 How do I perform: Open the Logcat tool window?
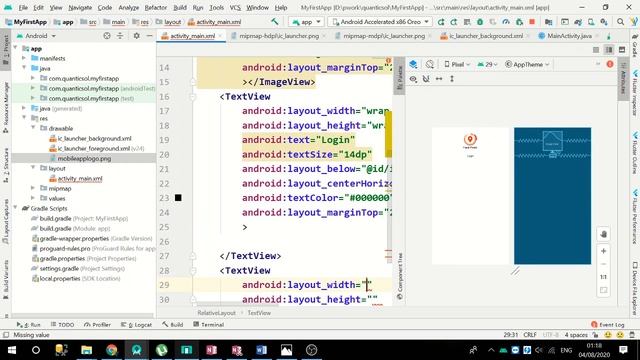(x=136, y=324)
